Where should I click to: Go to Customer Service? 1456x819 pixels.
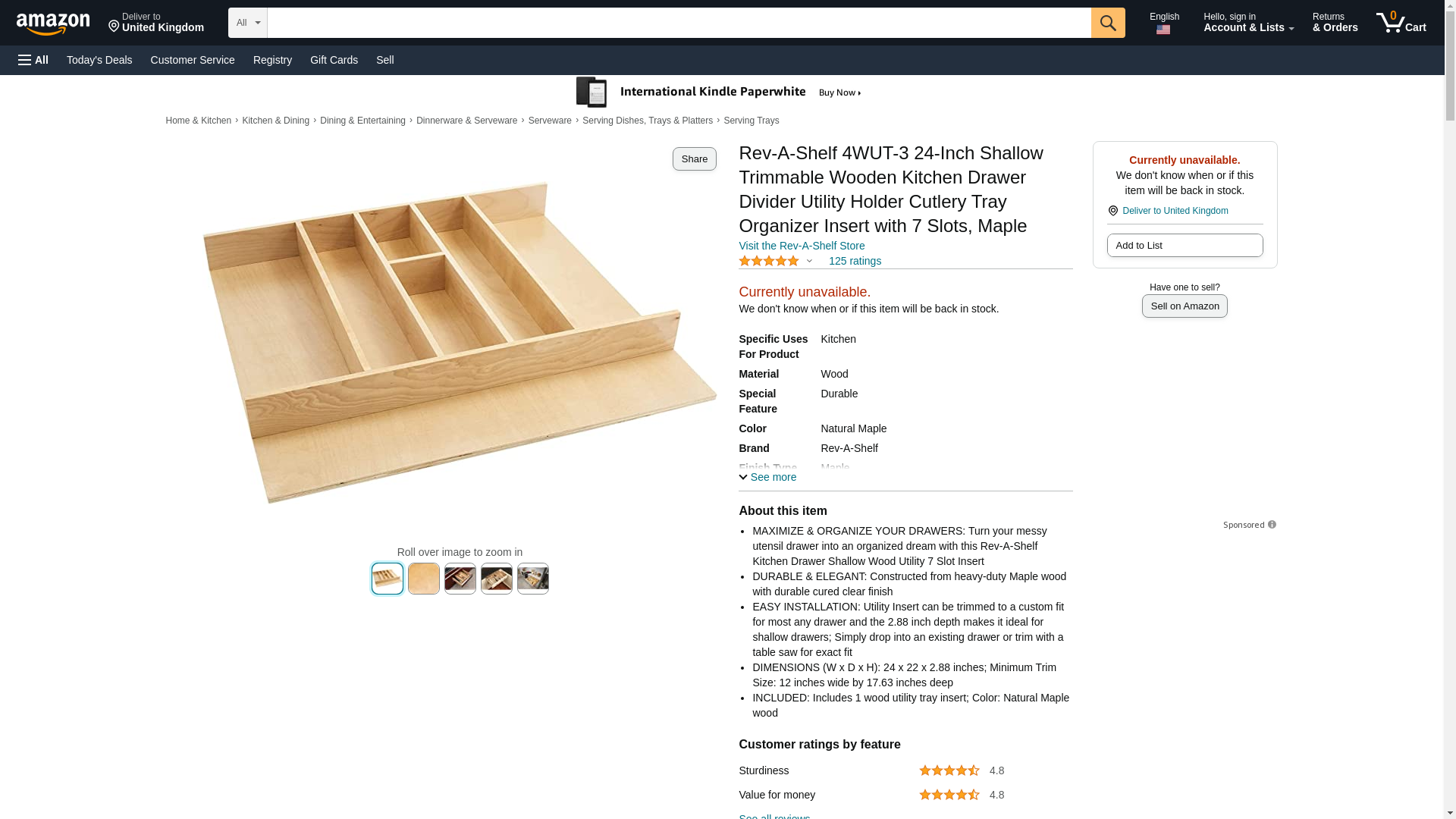[193, 60]
